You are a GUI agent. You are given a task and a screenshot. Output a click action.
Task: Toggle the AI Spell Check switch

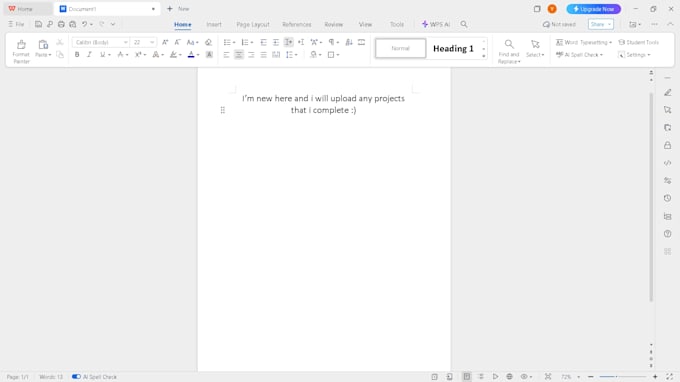[76, 377]
